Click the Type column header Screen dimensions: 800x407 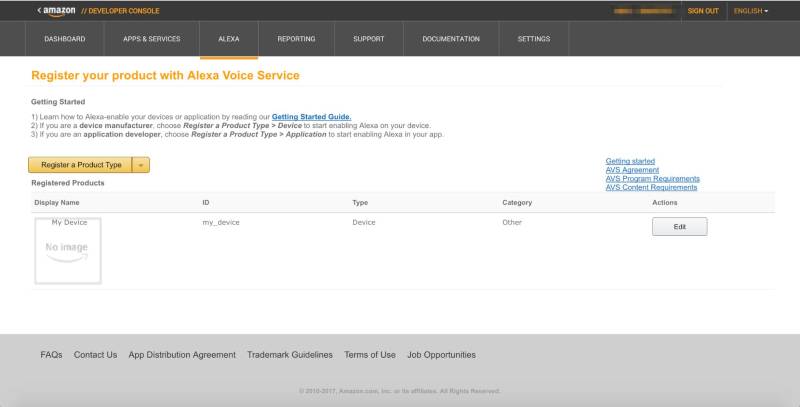pyautogui.click(x=360, y=202)
